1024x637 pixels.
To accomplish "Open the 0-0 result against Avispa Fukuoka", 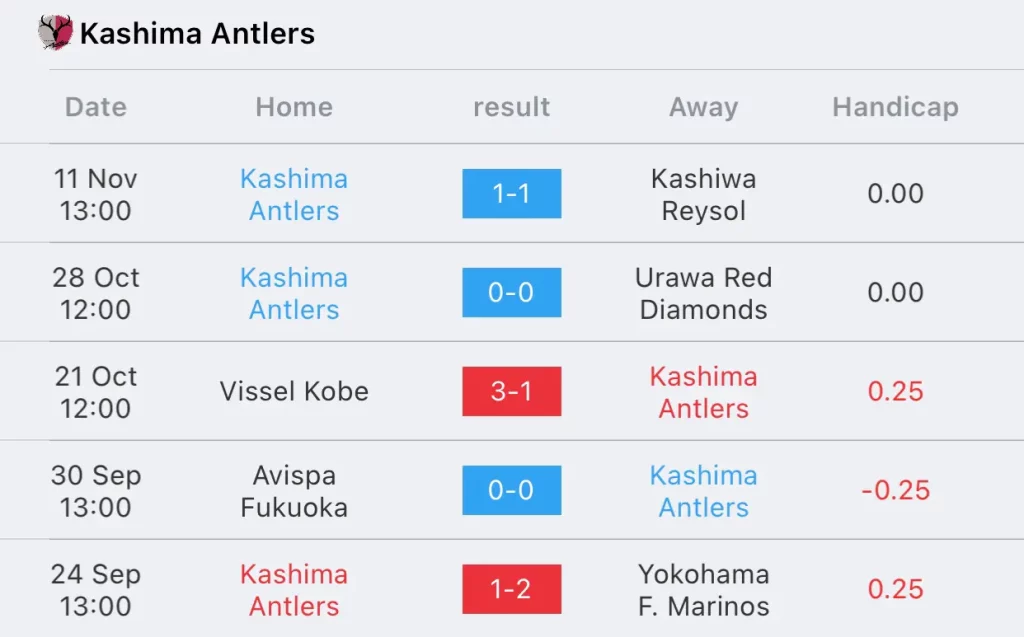I will 511,490.
